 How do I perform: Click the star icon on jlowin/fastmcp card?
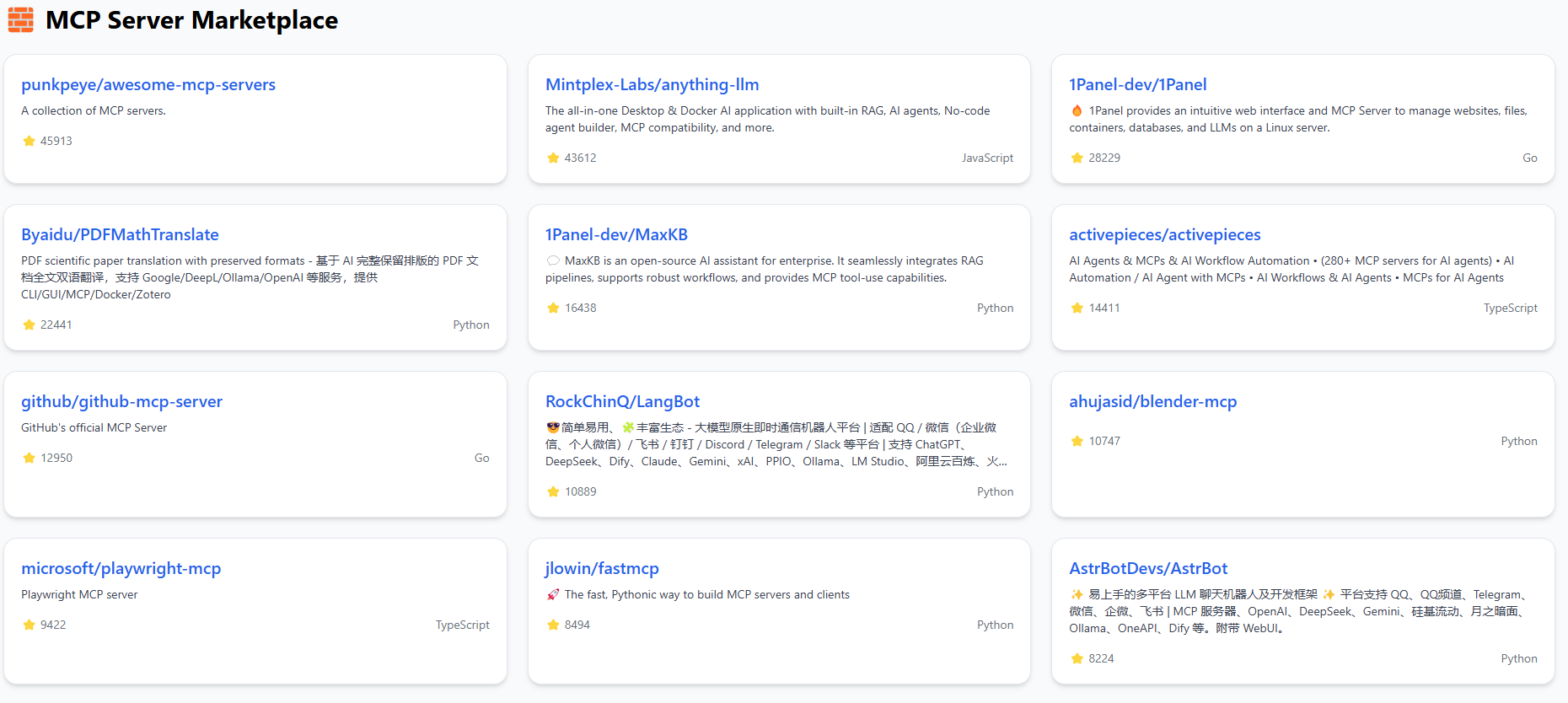coord(553,625)
